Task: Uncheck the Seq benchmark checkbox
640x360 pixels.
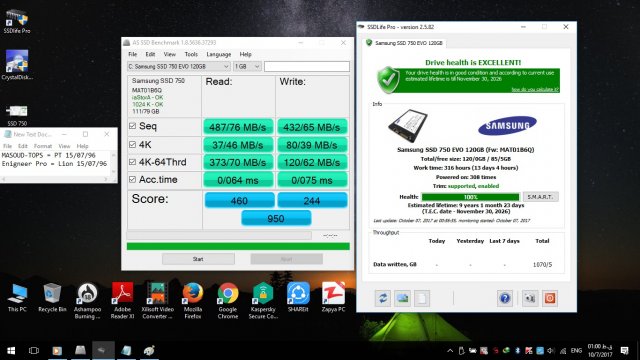Action: (x=132, y=126)
